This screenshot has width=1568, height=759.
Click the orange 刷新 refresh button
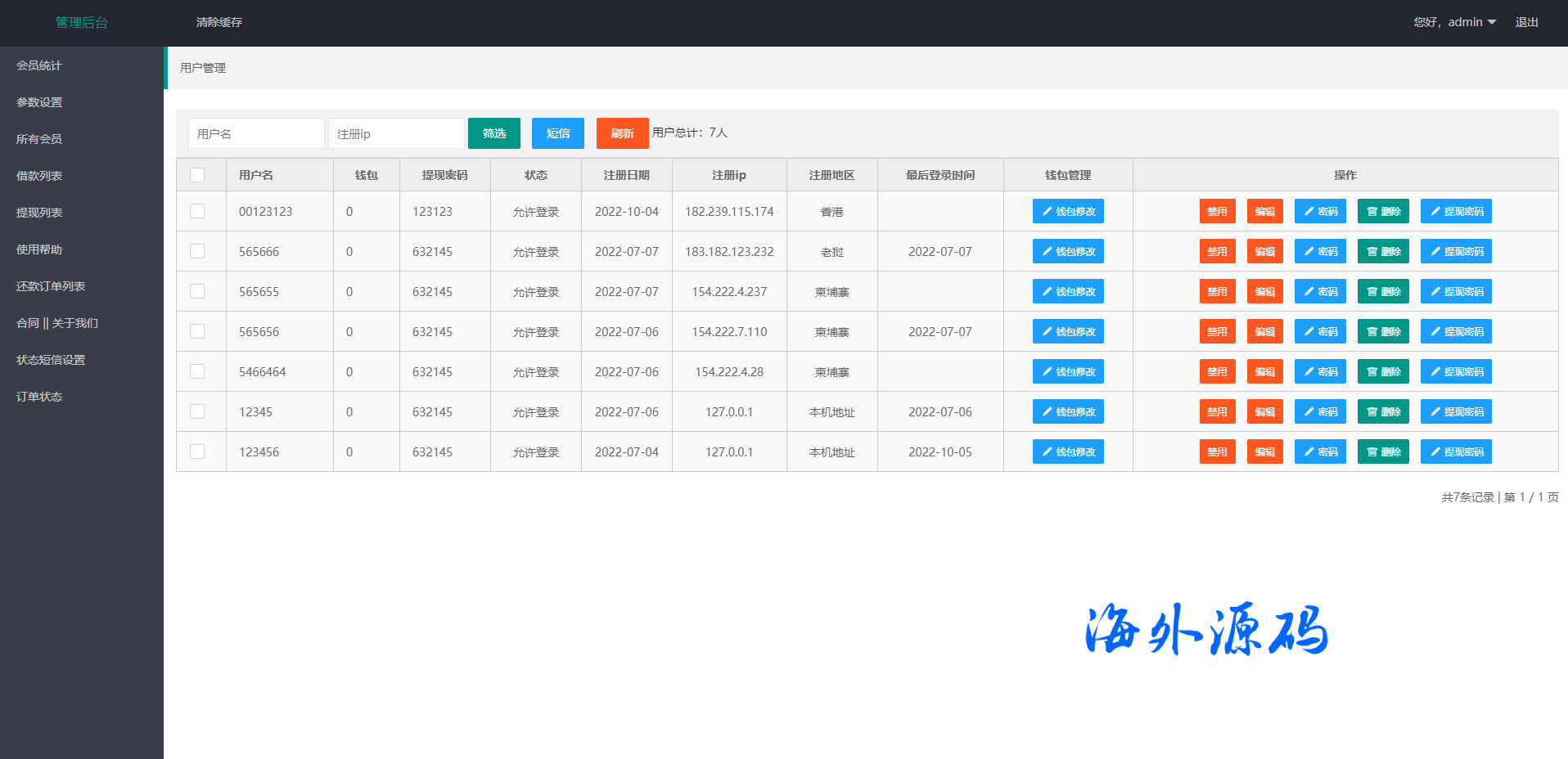coord(622,133)
